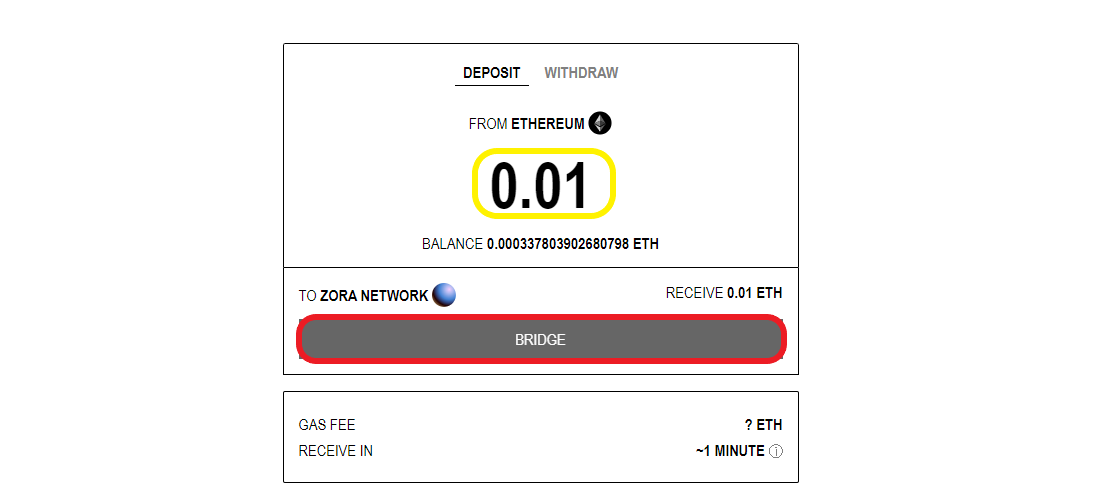
Task: Click the GAS FEE label
Action: (327, 425)
